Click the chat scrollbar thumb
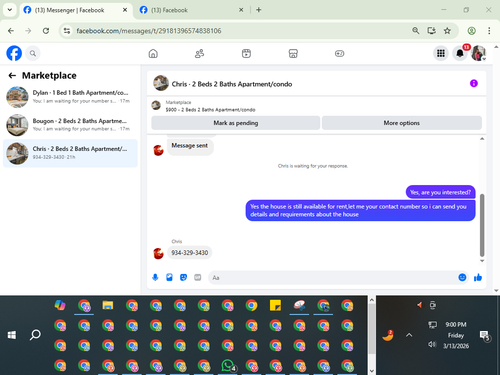 pyautogui.click(x=482, y=225)
